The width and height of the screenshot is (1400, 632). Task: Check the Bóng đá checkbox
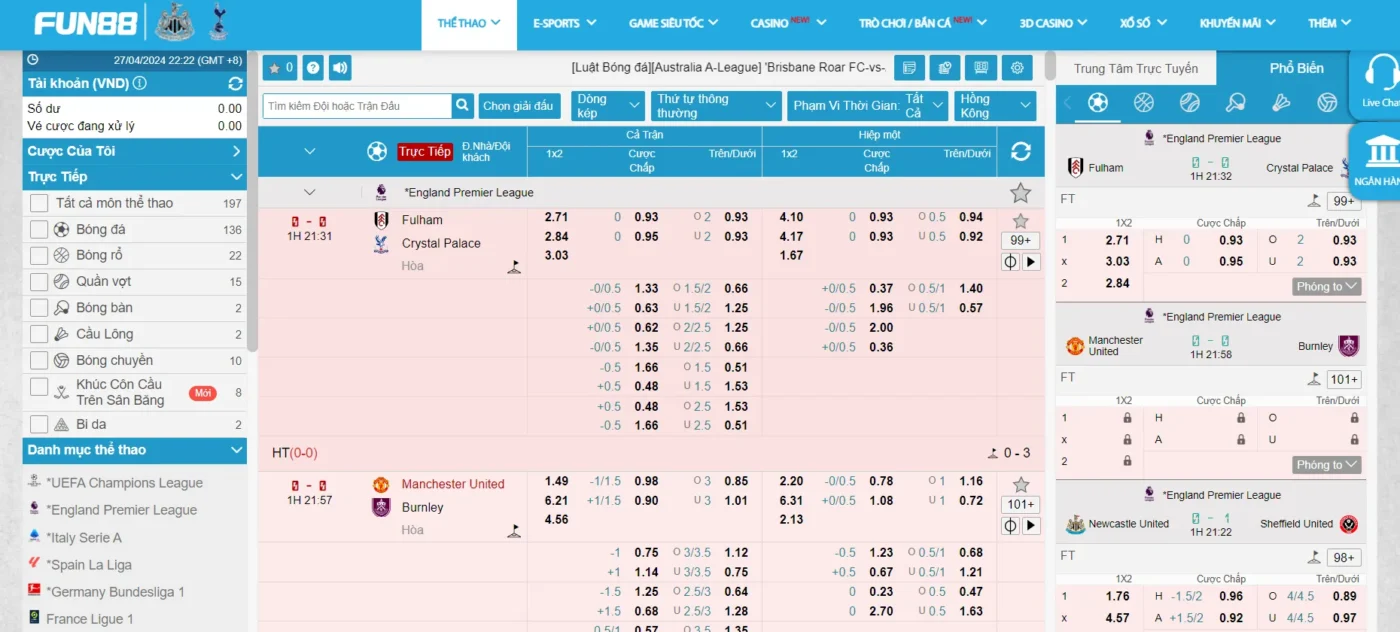tap(39, 229)
